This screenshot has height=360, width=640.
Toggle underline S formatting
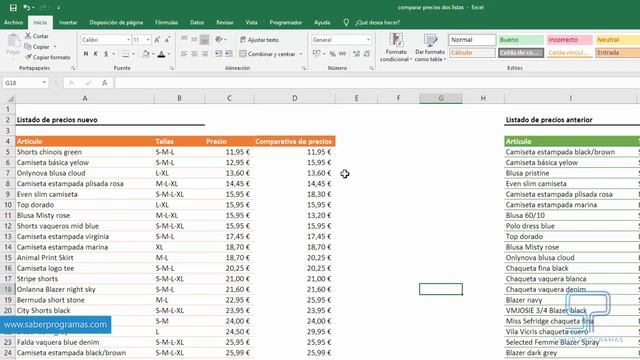click(x=106, y=54)
